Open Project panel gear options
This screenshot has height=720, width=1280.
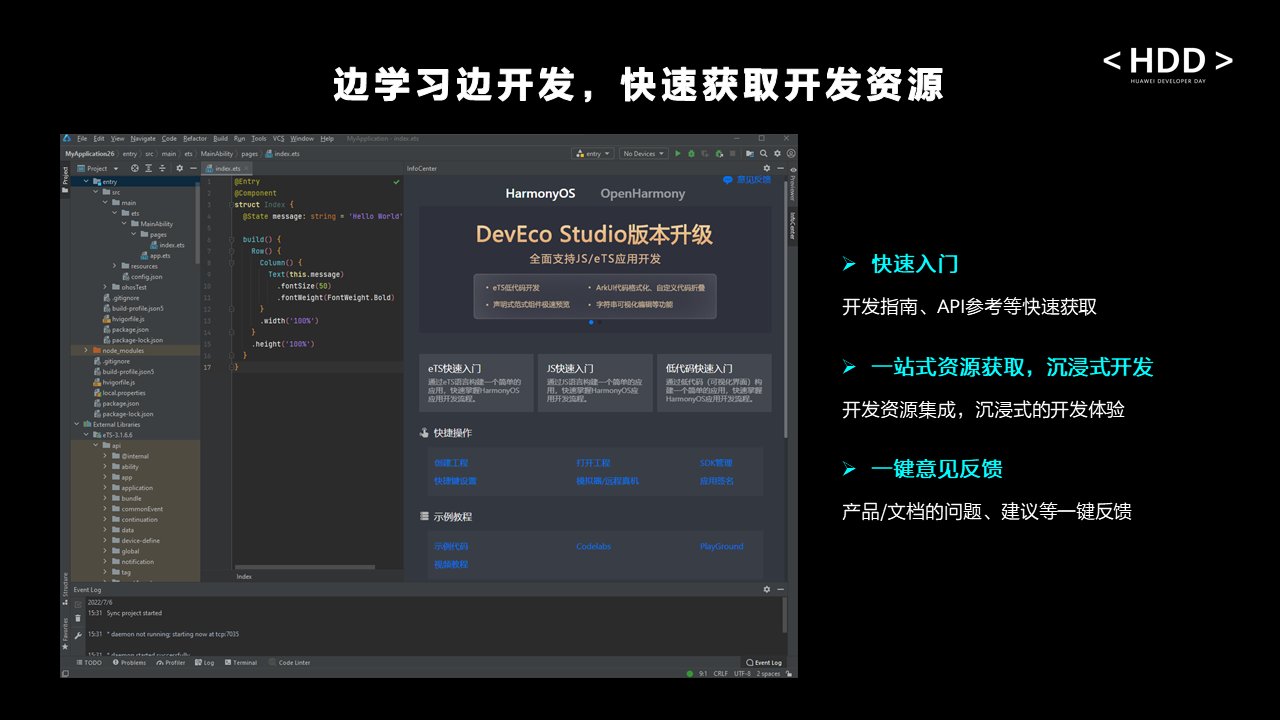coord(179,168)
